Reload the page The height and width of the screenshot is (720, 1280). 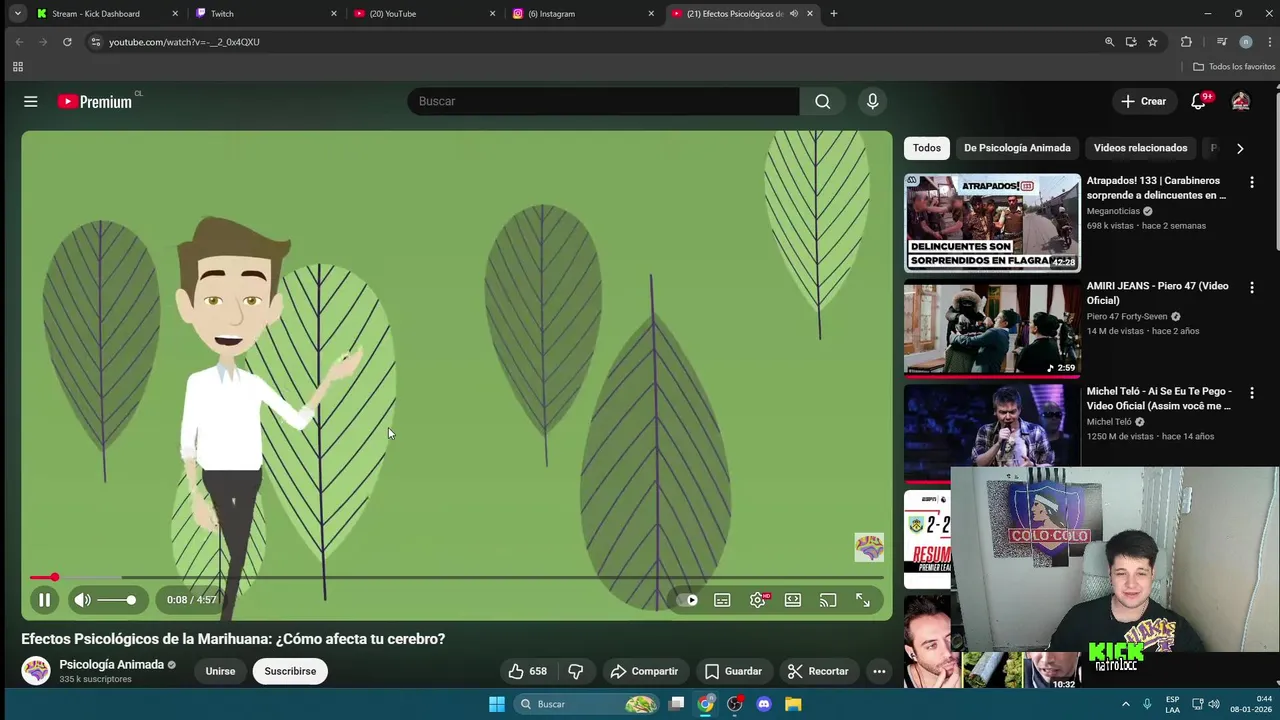[x=67, y=42]
